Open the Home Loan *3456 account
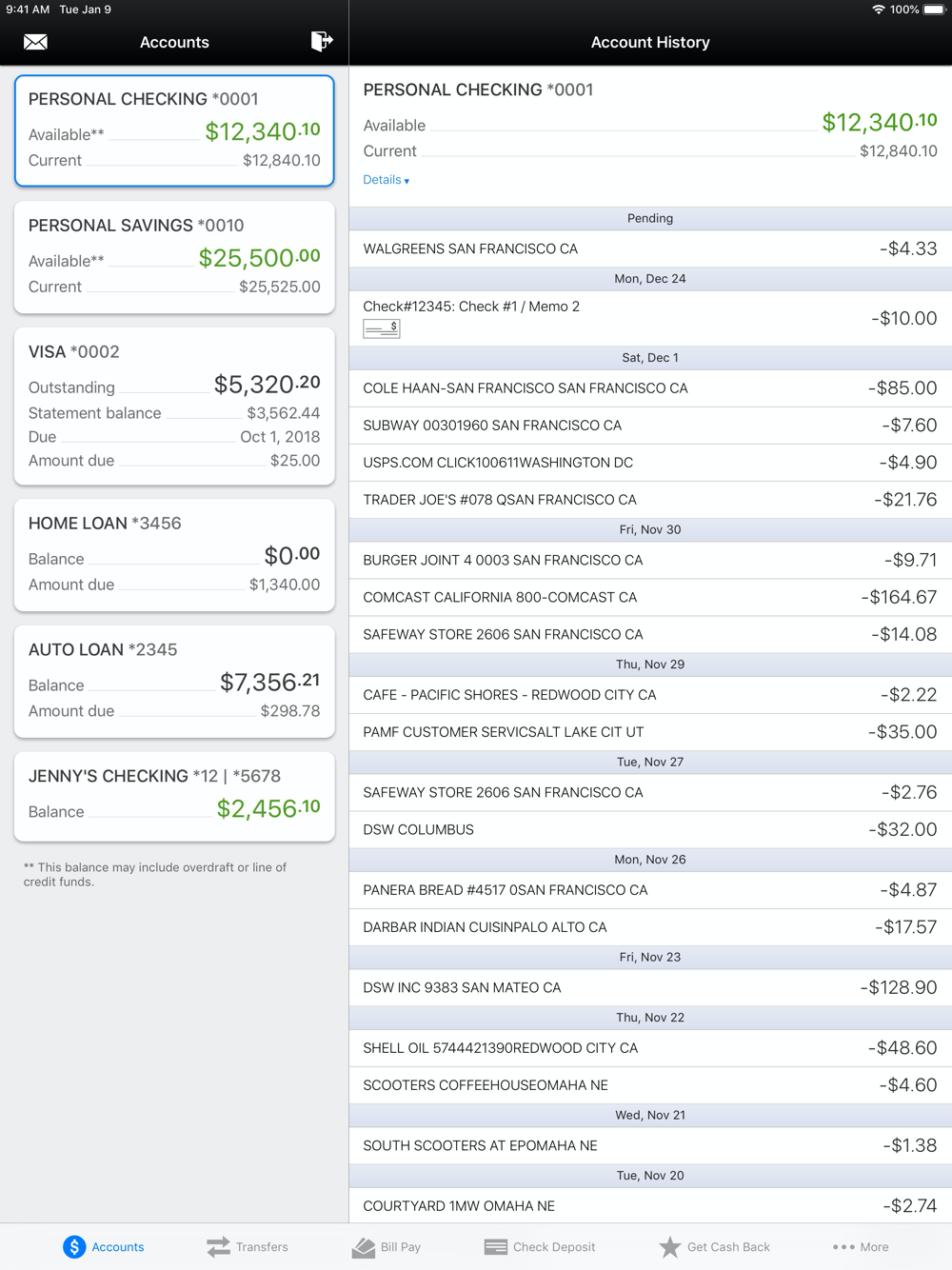The image size is (952, 1270). (x=174, y=555)
